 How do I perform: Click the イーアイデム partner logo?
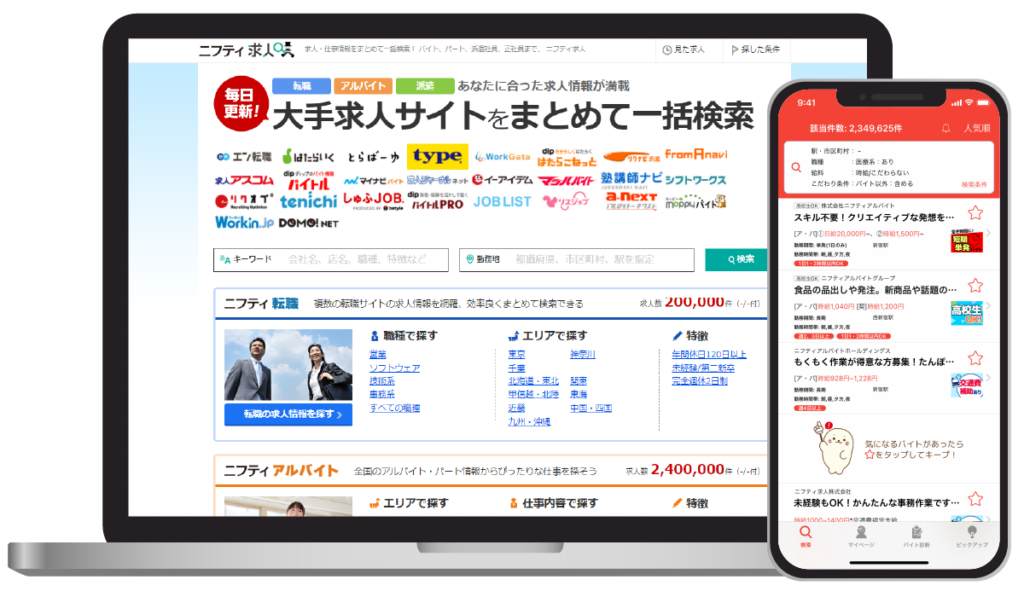pos(502,180)
